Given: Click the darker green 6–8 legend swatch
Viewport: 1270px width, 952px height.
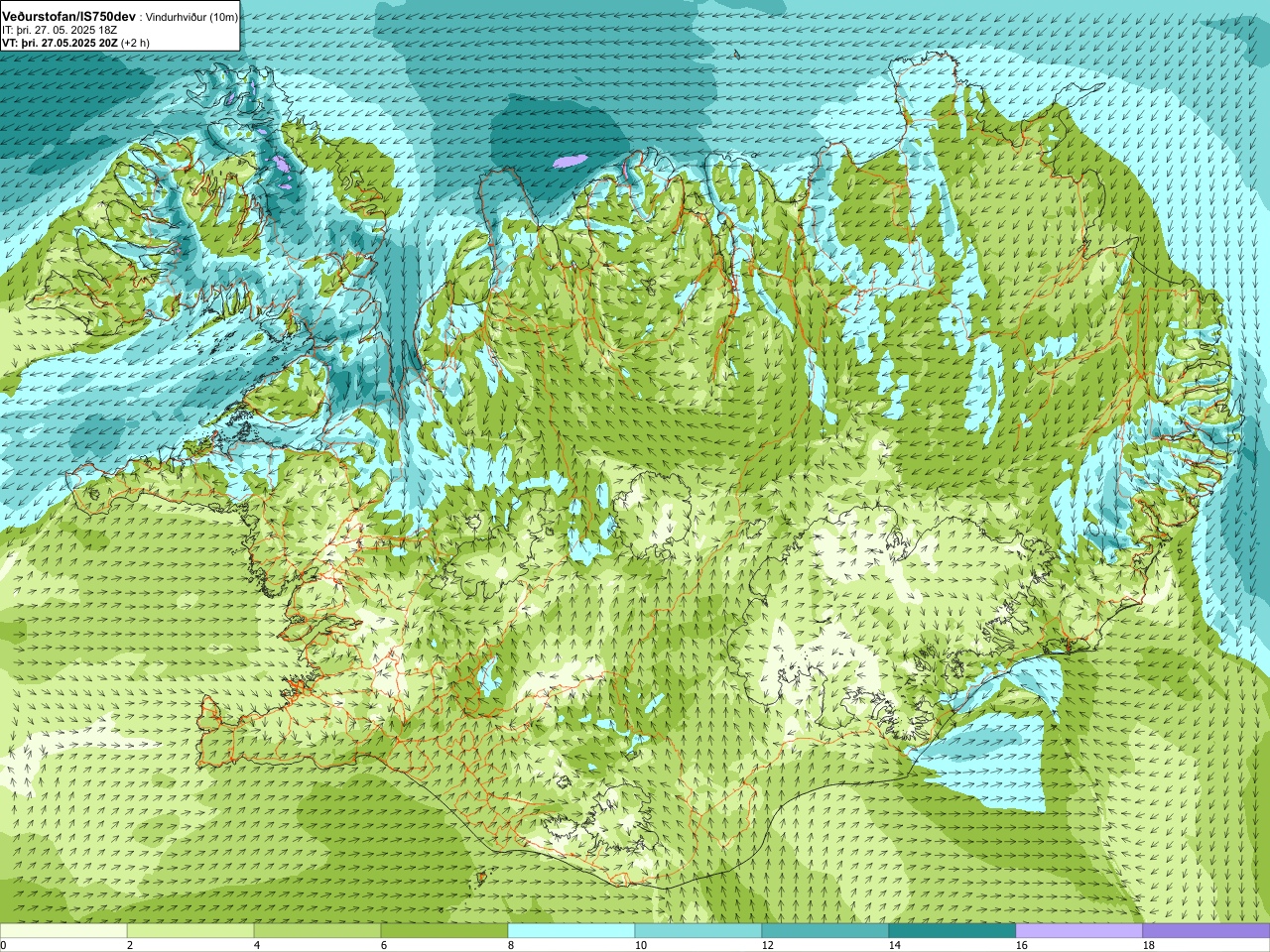Looking at the screenshot, I should click(x=444, y=931).
